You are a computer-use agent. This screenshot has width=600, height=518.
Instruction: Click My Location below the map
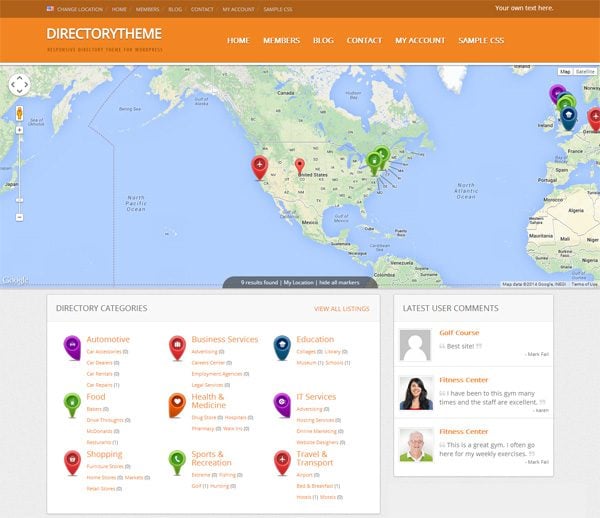[298, 283]
